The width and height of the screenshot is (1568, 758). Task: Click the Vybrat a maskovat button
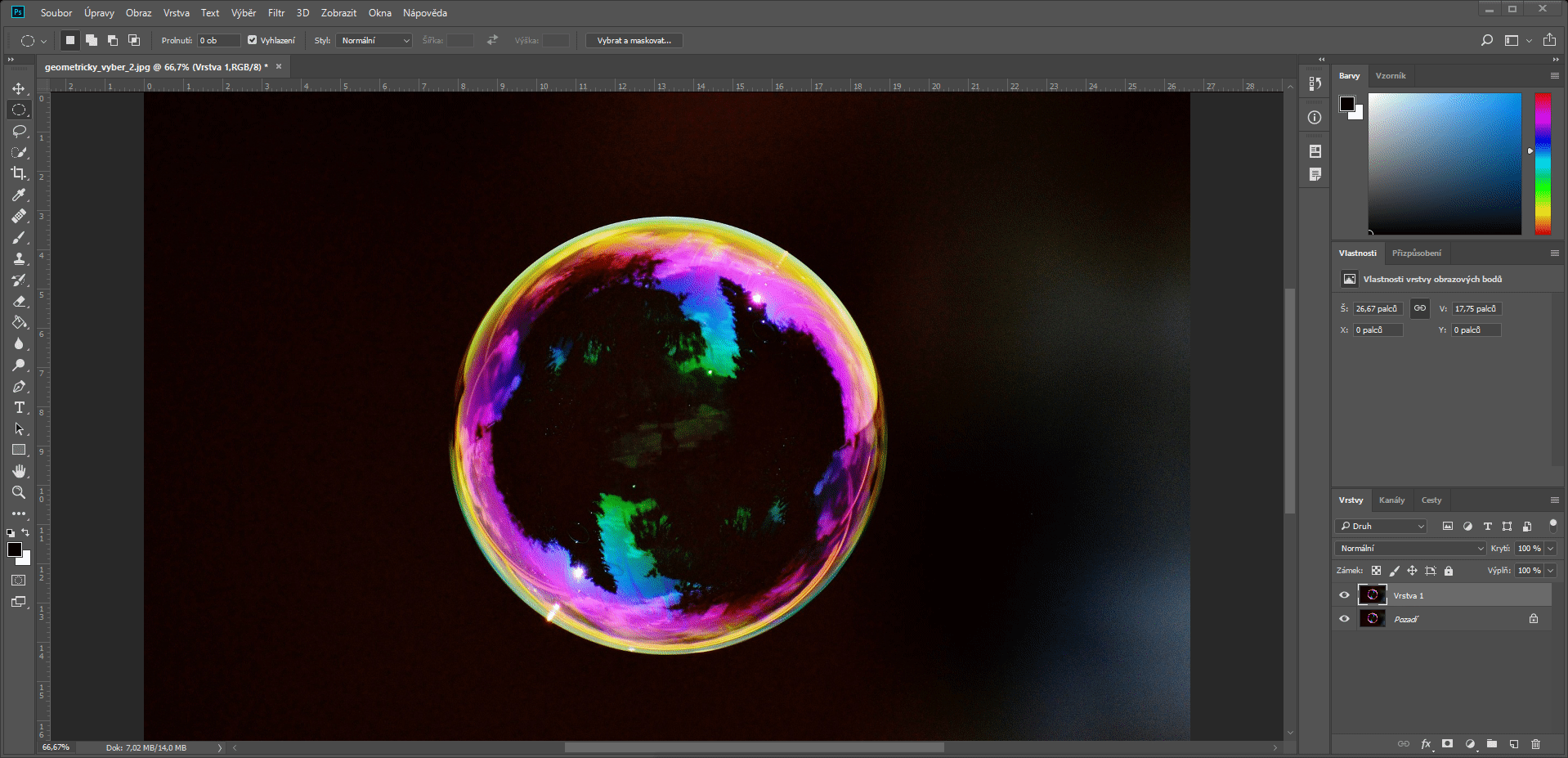point(634,40)
